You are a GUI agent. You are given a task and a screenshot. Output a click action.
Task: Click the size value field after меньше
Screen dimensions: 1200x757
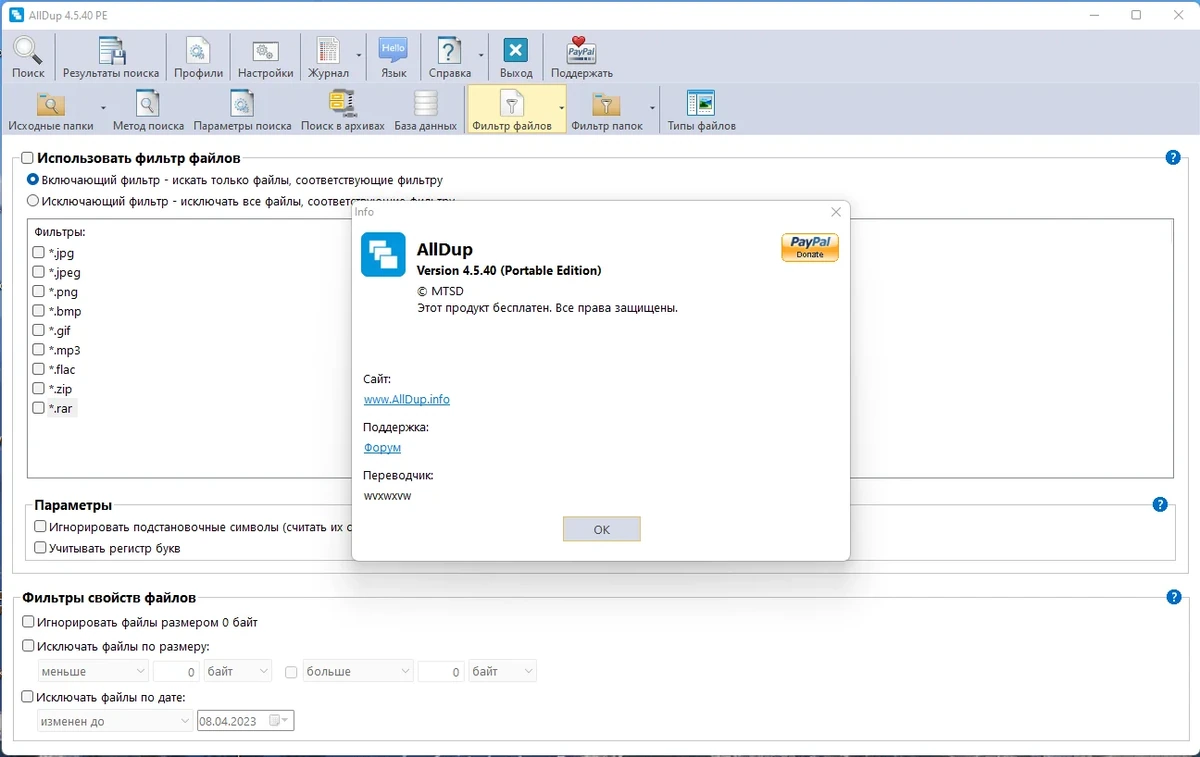[x=175, y=671]
